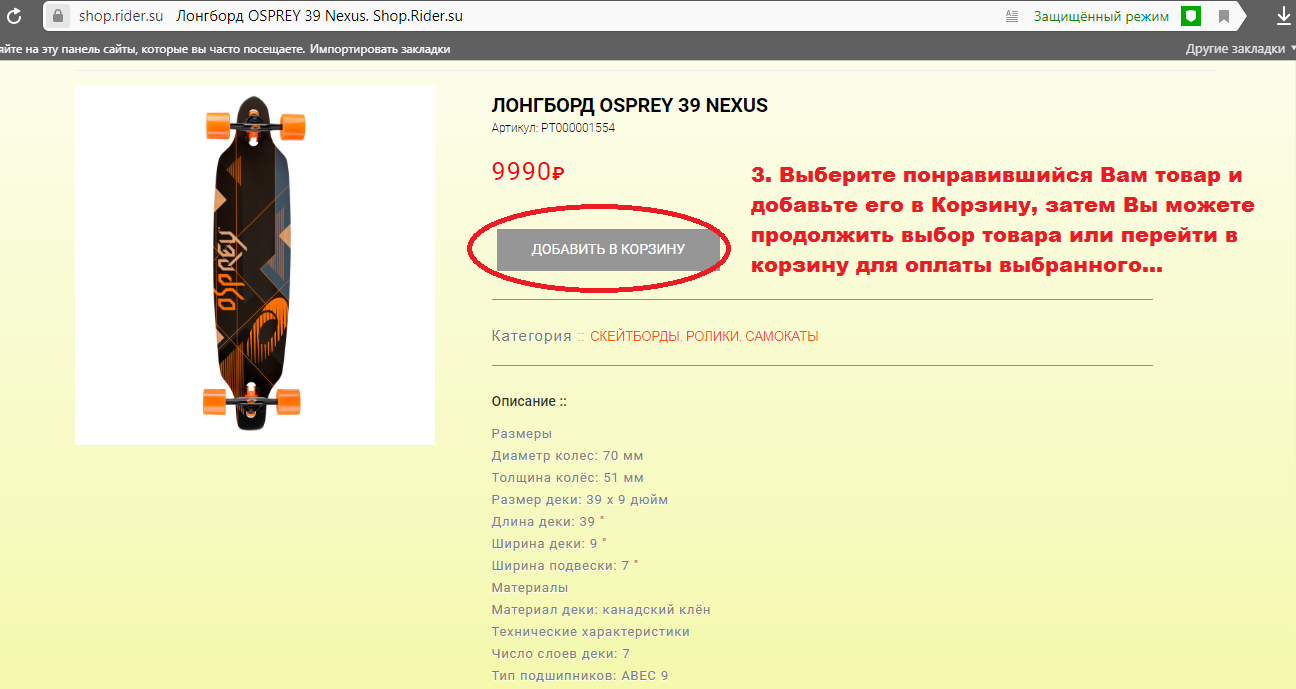
Task: Open 'Ролики' category link
Action: point(712,337)
